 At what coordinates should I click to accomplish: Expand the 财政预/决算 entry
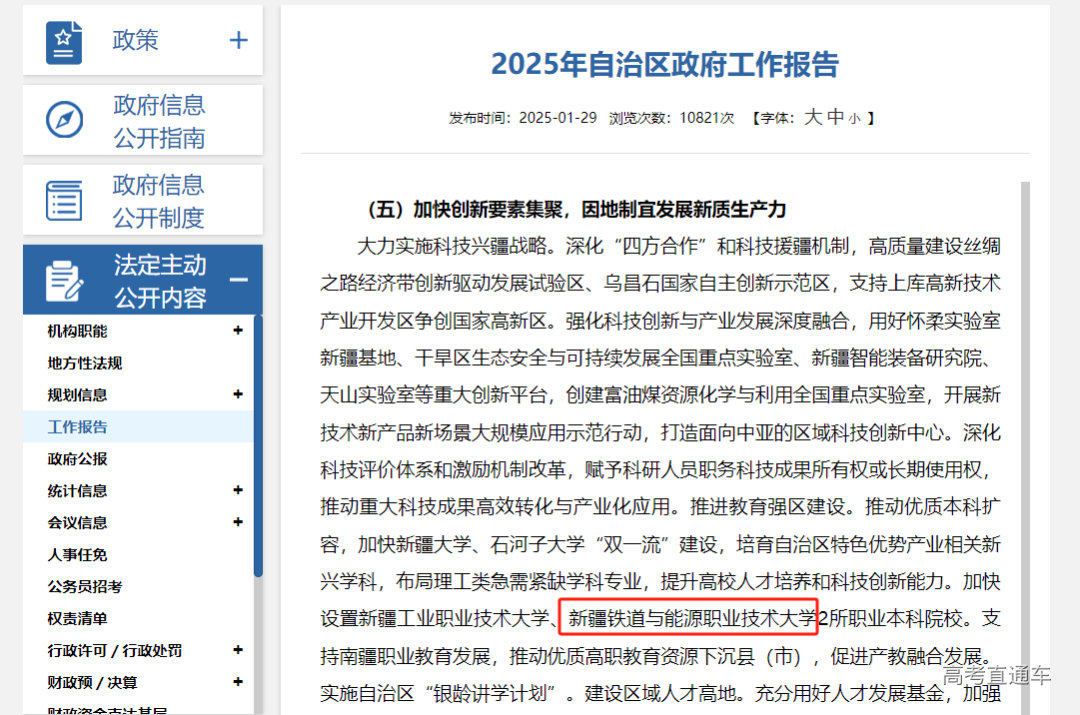[x=239, y=682]
